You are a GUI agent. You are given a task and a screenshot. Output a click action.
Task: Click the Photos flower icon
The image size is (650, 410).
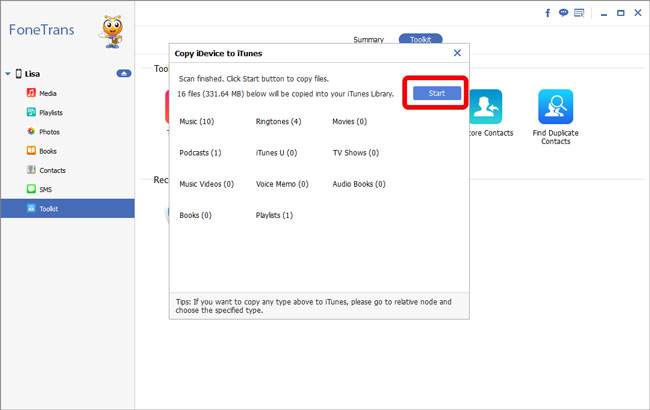coord(31,131)
